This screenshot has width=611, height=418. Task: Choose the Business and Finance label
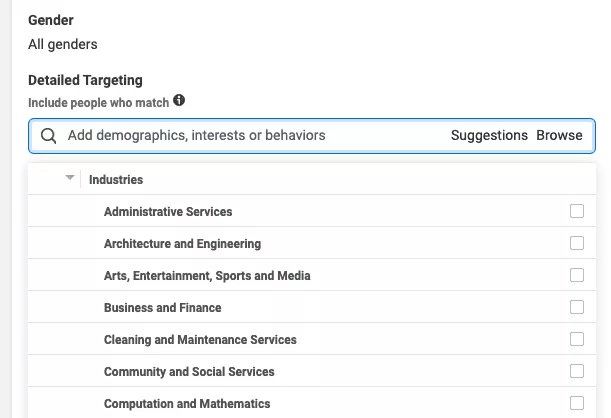click(x=162, y=308)
